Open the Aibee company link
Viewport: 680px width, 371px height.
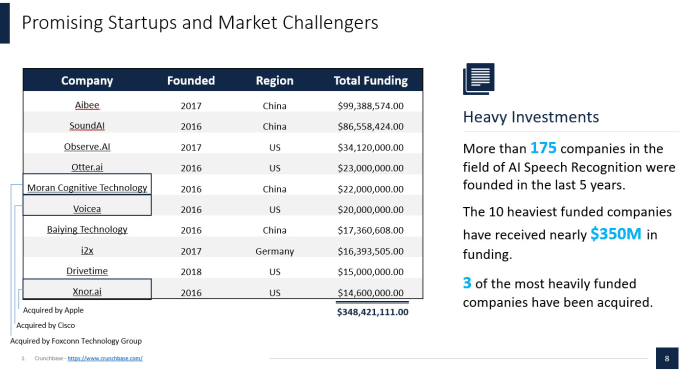coord(87,105)
